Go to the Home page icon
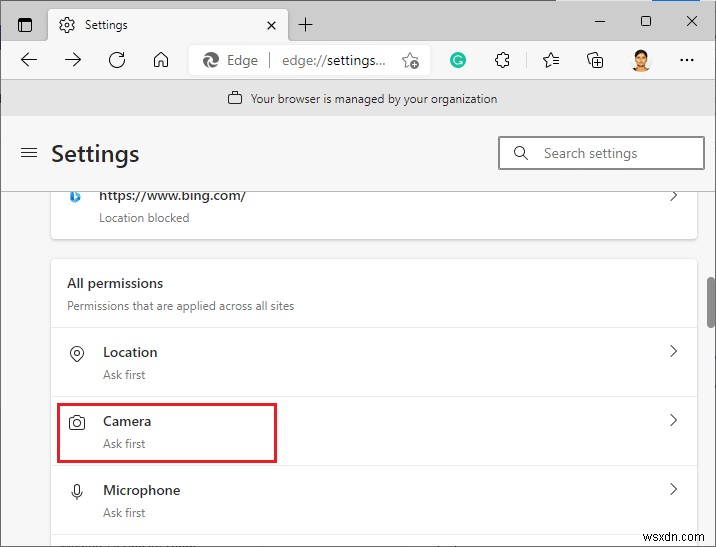716x547 pixels. 161,60
